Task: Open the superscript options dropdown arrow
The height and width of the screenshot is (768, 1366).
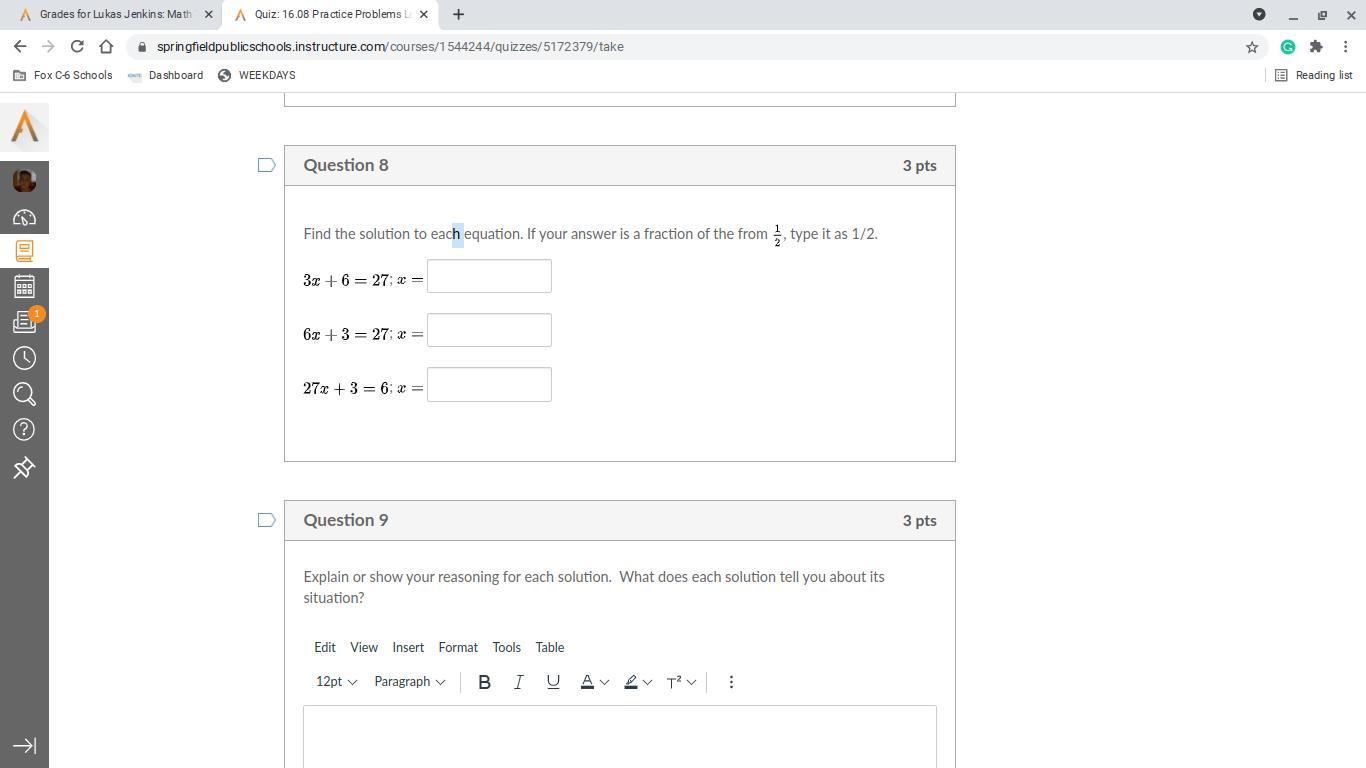Action: tap(691, 682)
